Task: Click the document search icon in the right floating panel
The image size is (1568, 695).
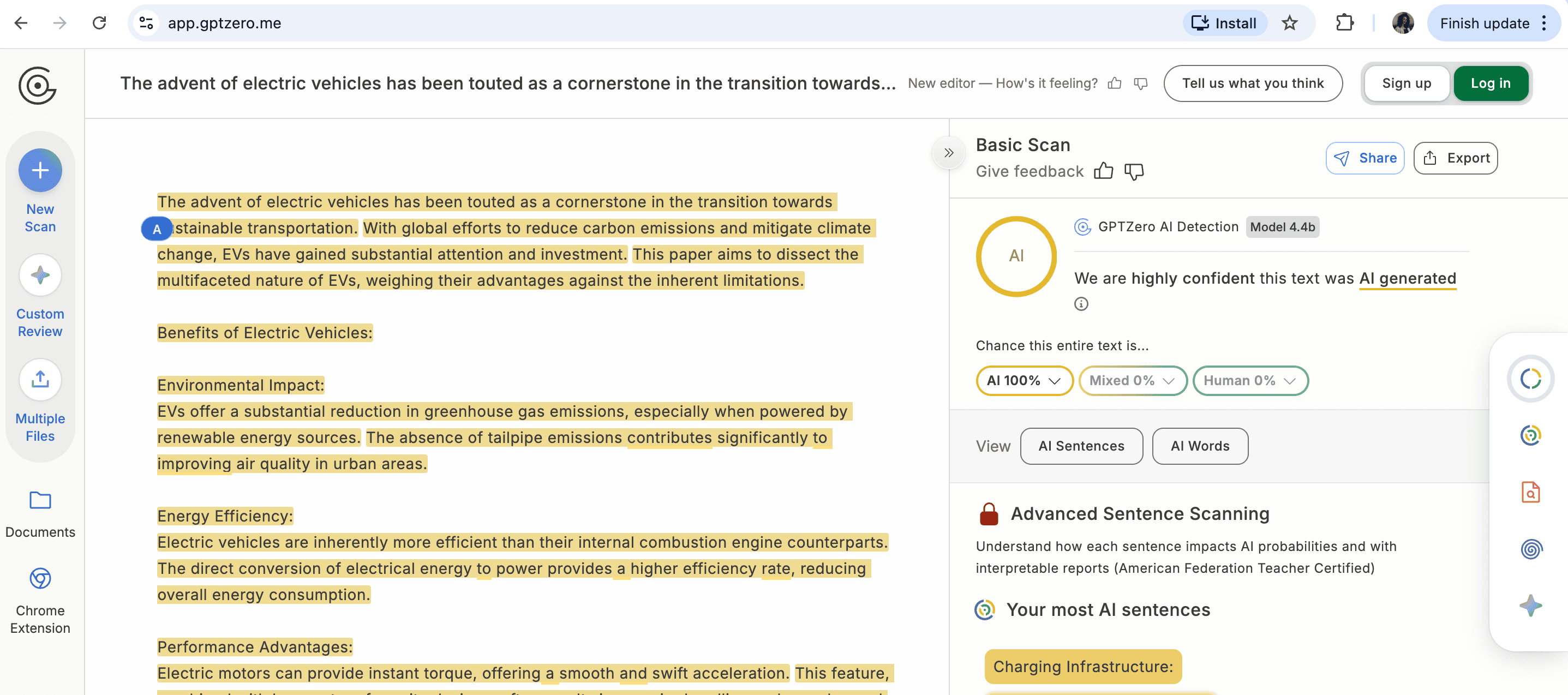Action: coord(1530,492)
